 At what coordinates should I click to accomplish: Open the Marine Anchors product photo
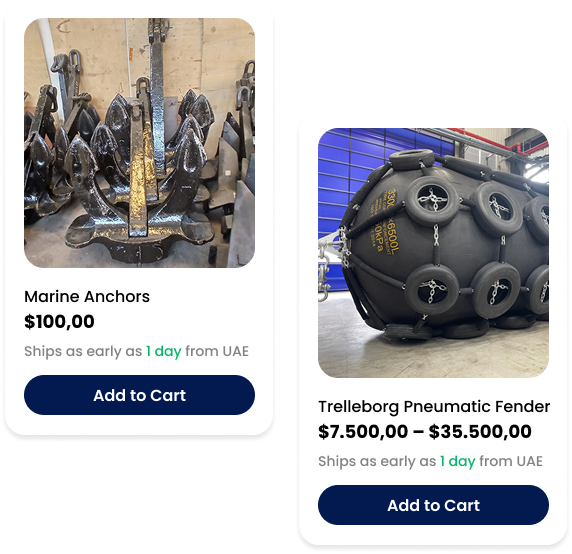(x=139, y=143)
